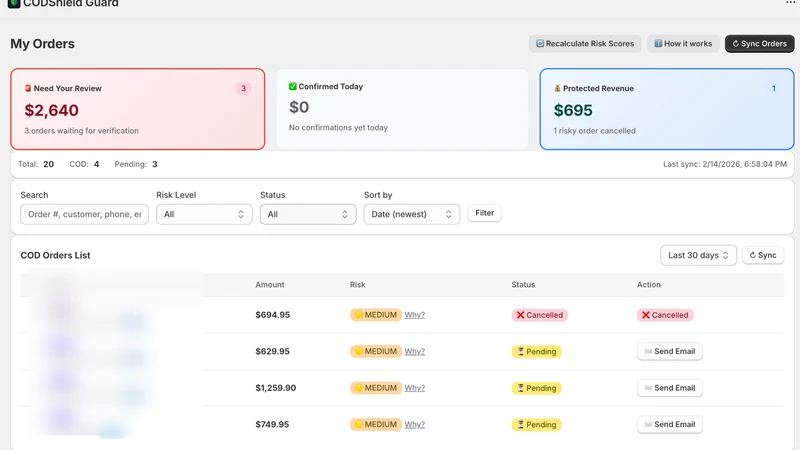Click Recalculate Risk Scores button

pyautogui.click(x=585, y=44)
